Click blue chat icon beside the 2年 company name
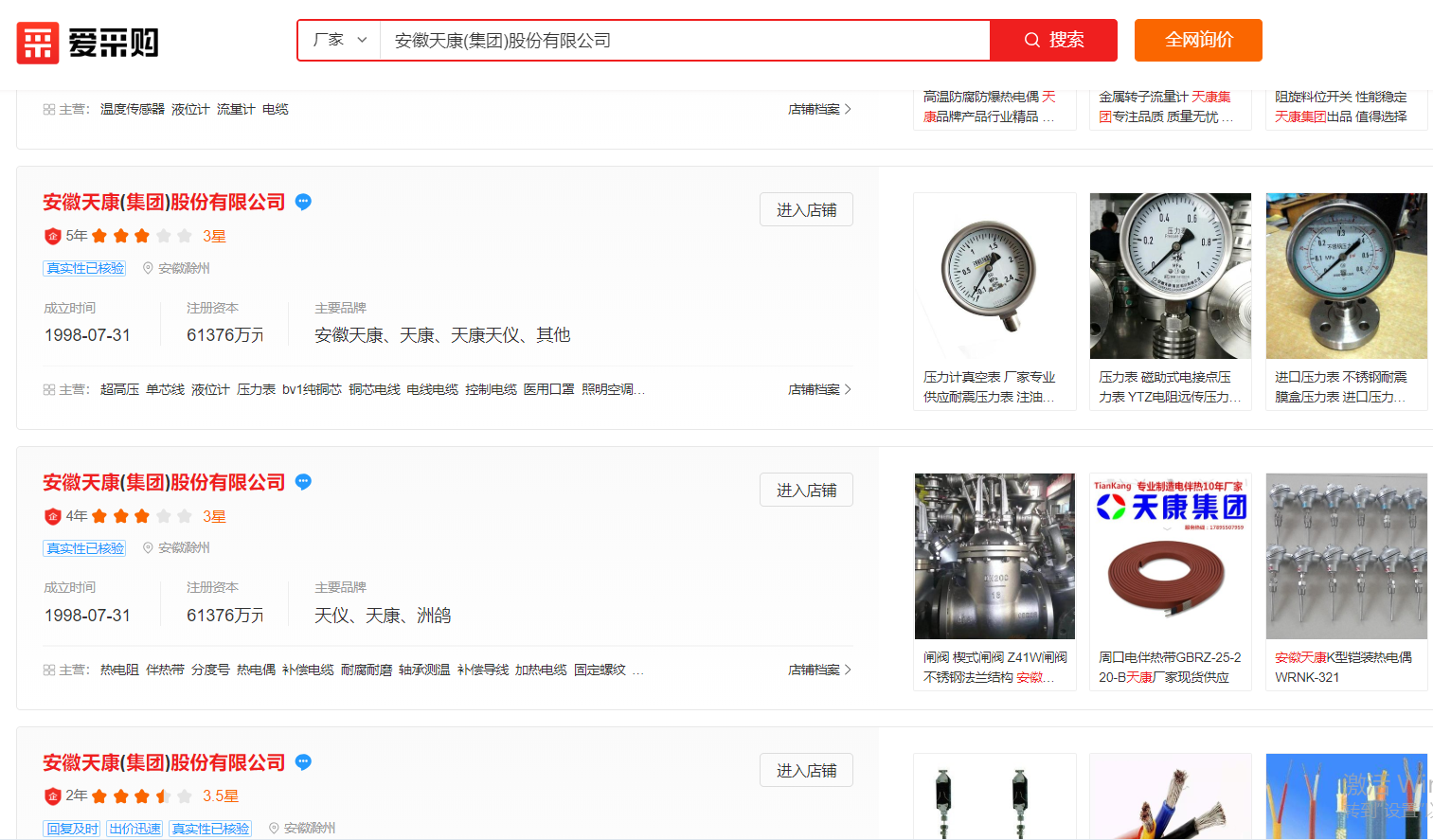The image size is (1433, 840). [303, 762]
